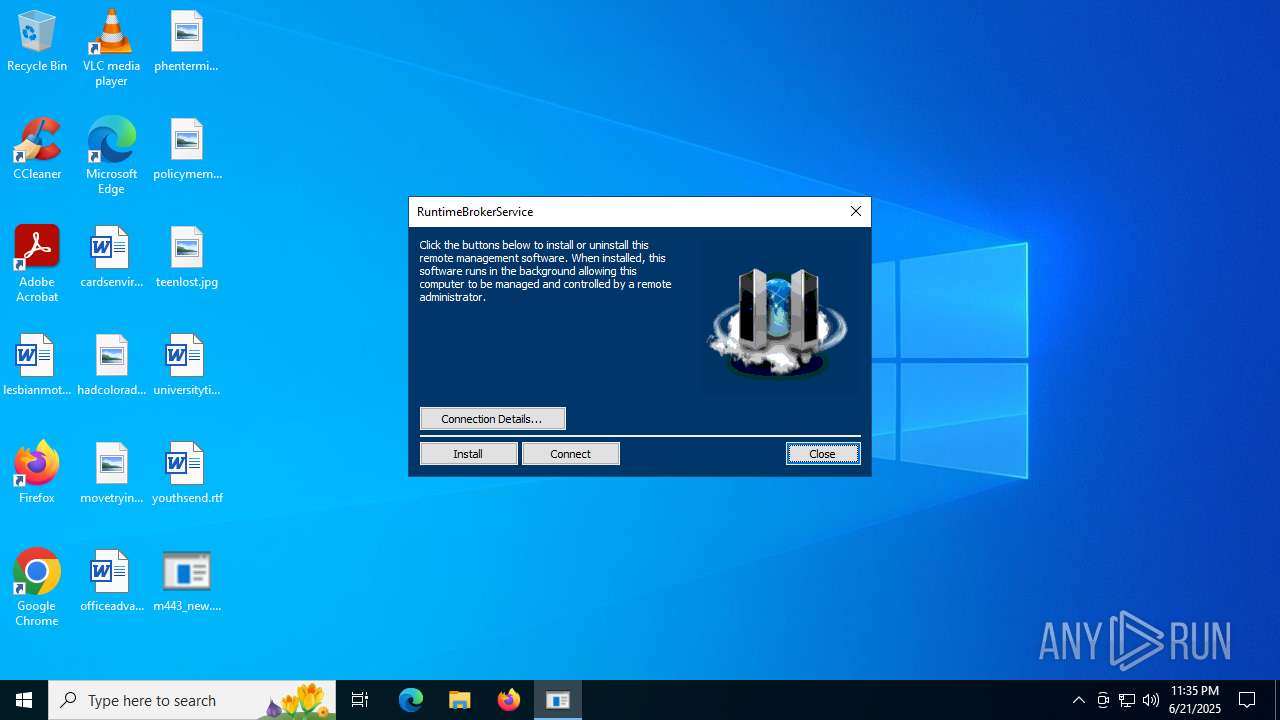Select Google Chrome desktop shortcut

pos(37,588)
